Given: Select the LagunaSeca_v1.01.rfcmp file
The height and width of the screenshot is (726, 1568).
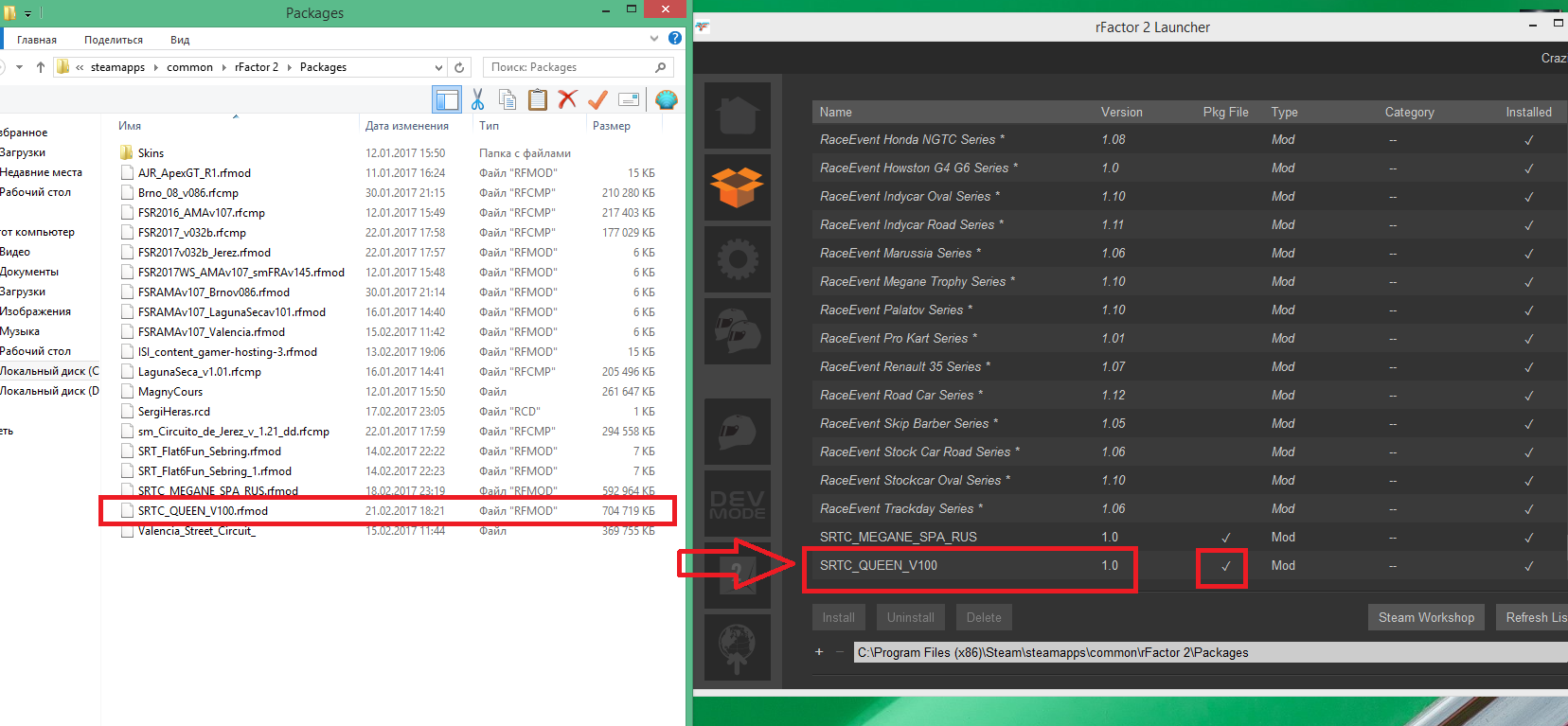Looking at the screenshot, I should click(x=200, y=372).
